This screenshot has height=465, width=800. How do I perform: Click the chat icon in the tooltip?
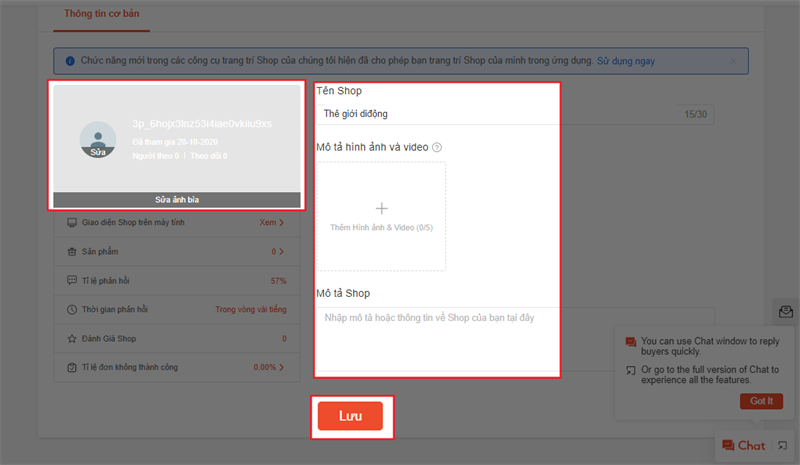point(631,342)
